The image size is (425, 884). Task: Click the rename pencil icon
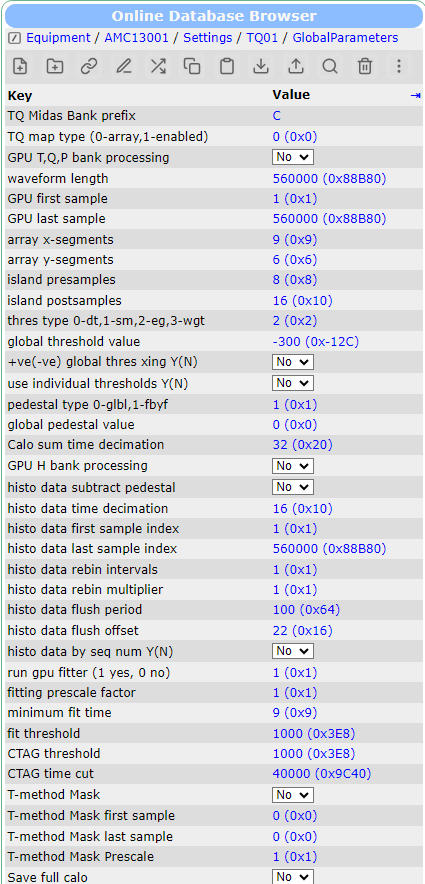(123, 66)
